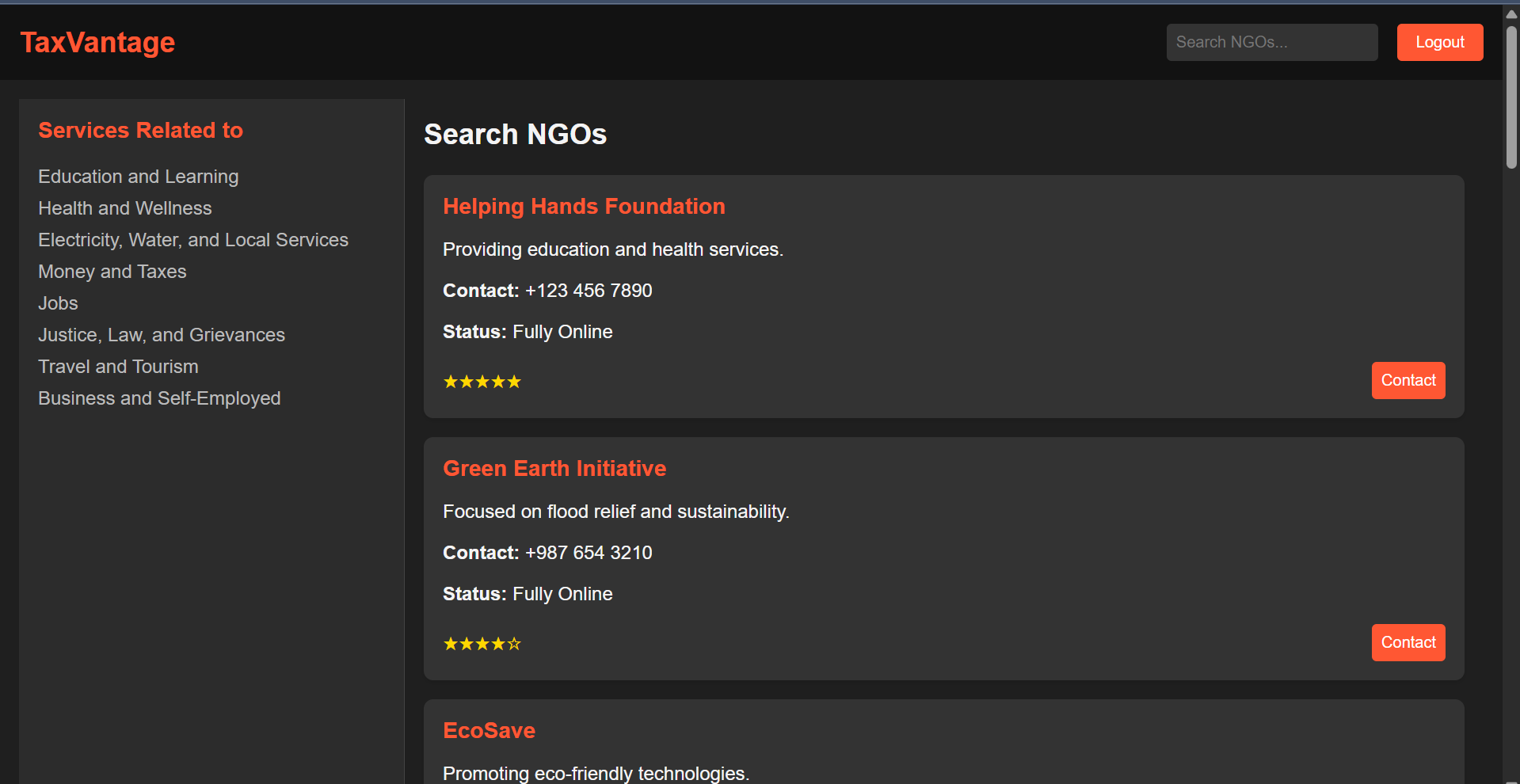Click Green Earth four-star rating

click(482, 644)
